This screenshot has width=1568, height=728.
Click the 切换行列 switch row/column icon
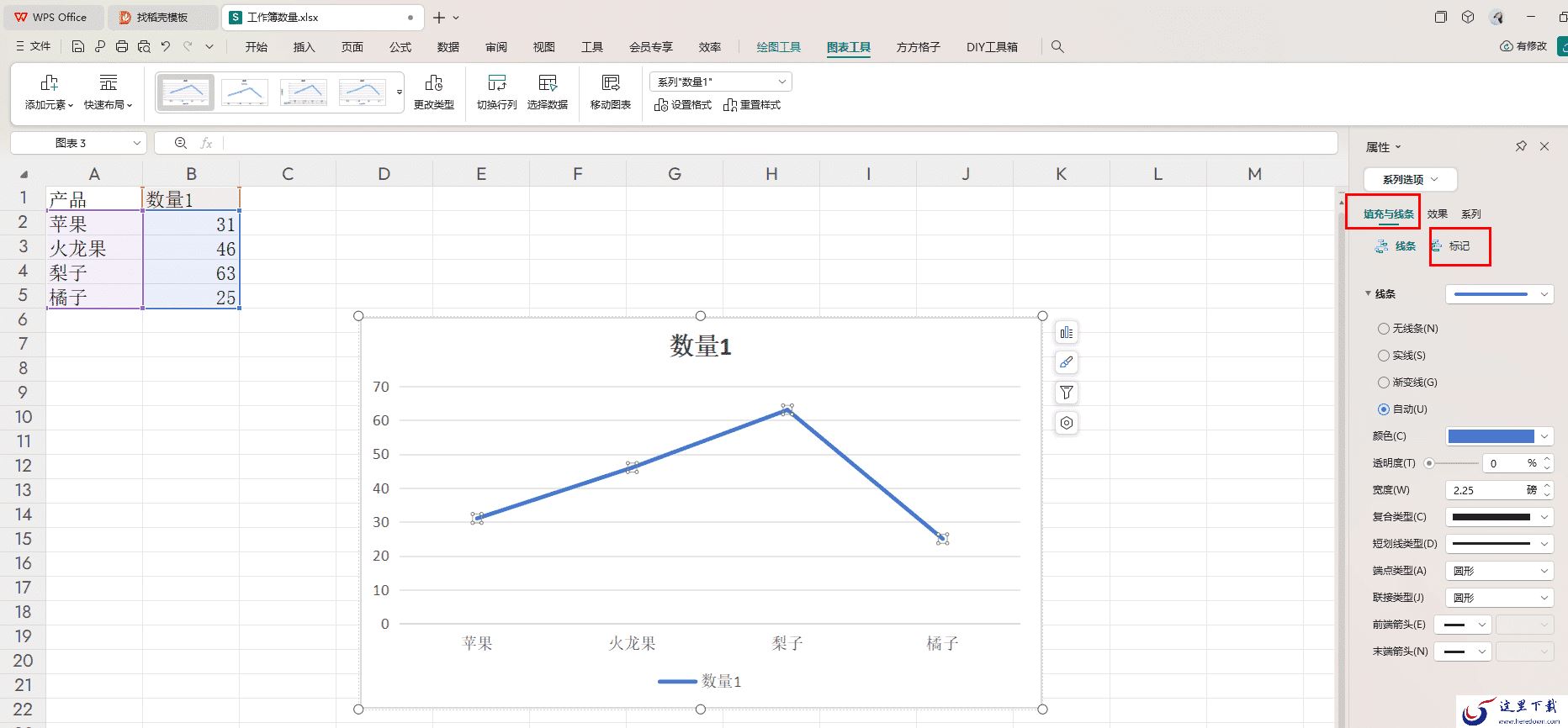tap(496, 82)
